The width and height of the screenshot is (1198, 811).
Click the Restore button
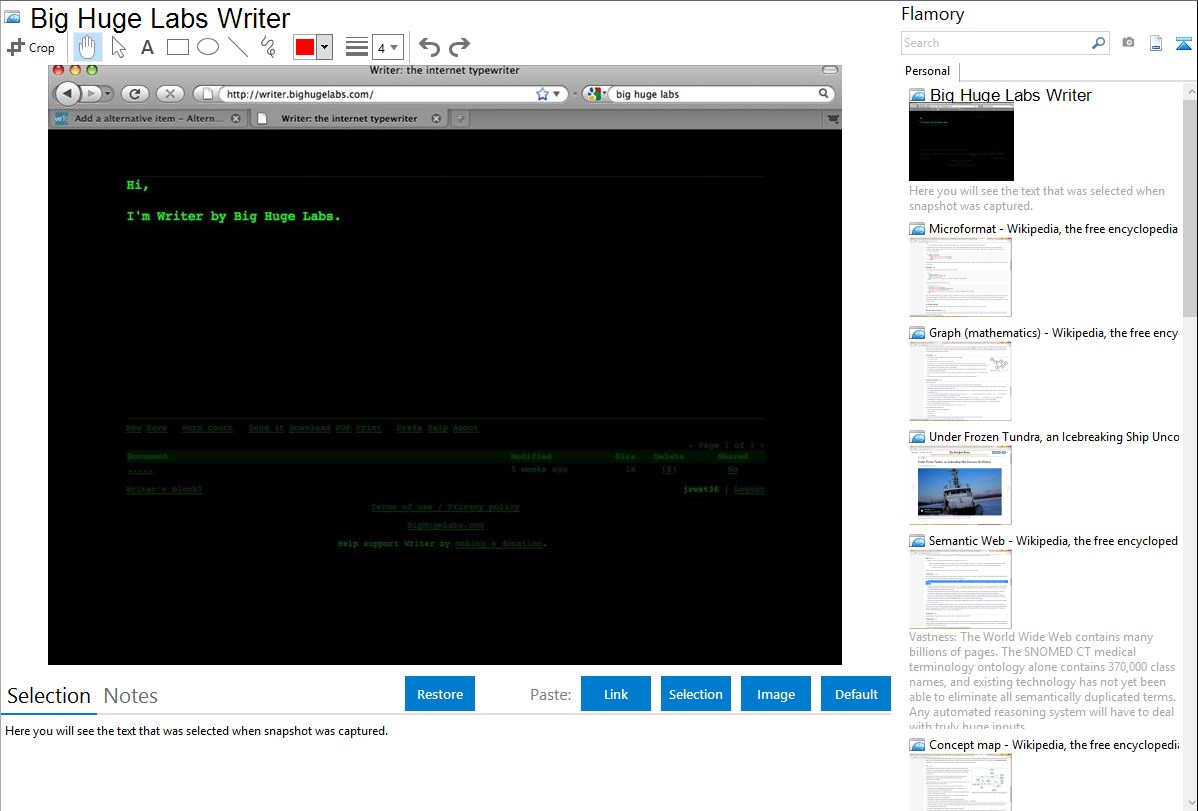pos(440,694)
